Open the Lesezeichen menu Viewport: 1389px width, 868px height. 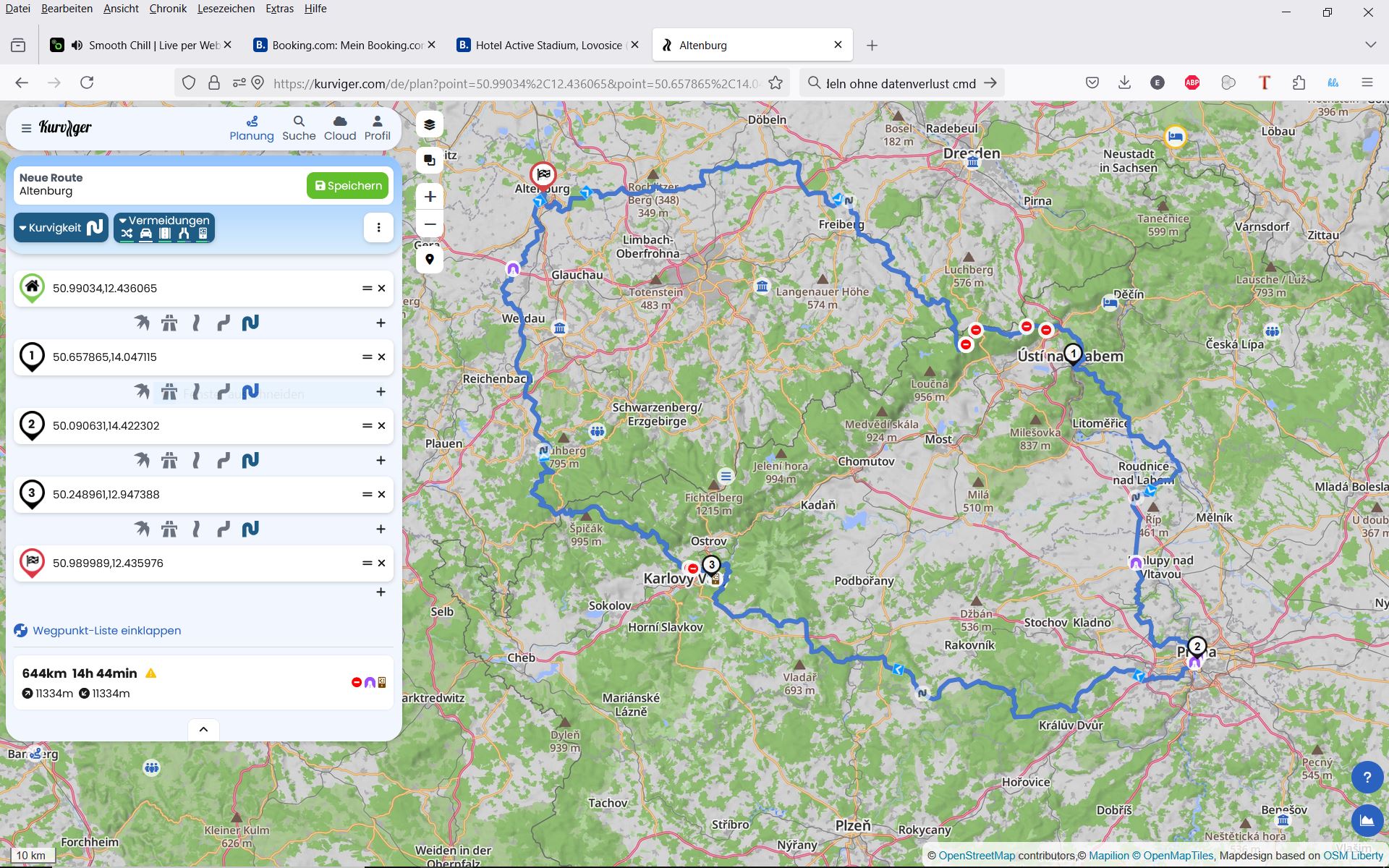[226, 9]
